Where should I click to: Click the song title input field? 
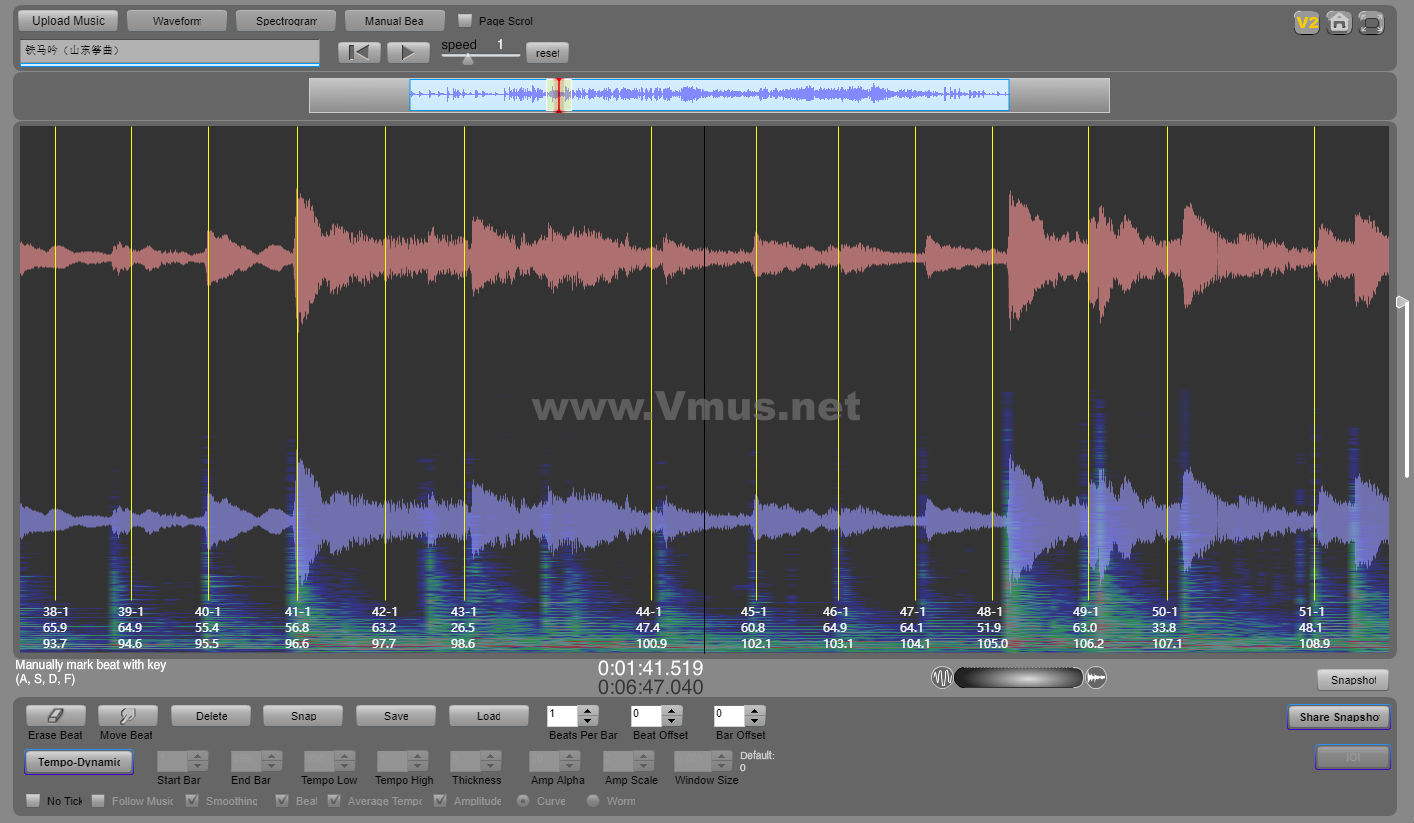pyautogui.click(x=169, y=52)
